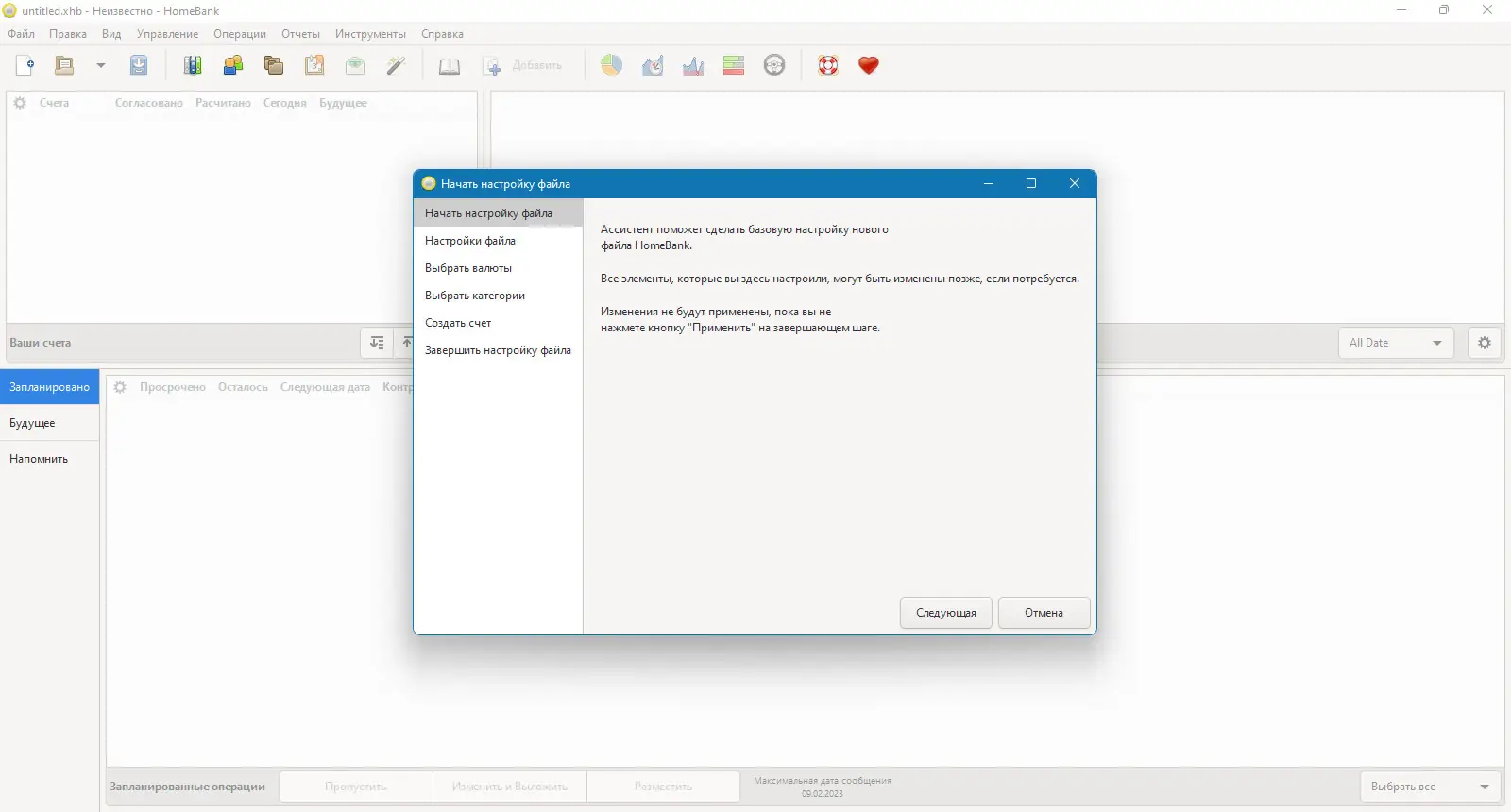The width and height of the screenshot is (1511, 812).
Task: Save the file with the toolbar icon
Action: [x=139, y=65]
